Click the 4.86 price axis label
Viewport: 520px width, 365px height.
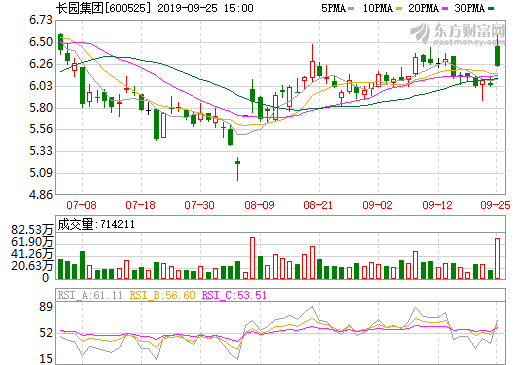[41, 194]
